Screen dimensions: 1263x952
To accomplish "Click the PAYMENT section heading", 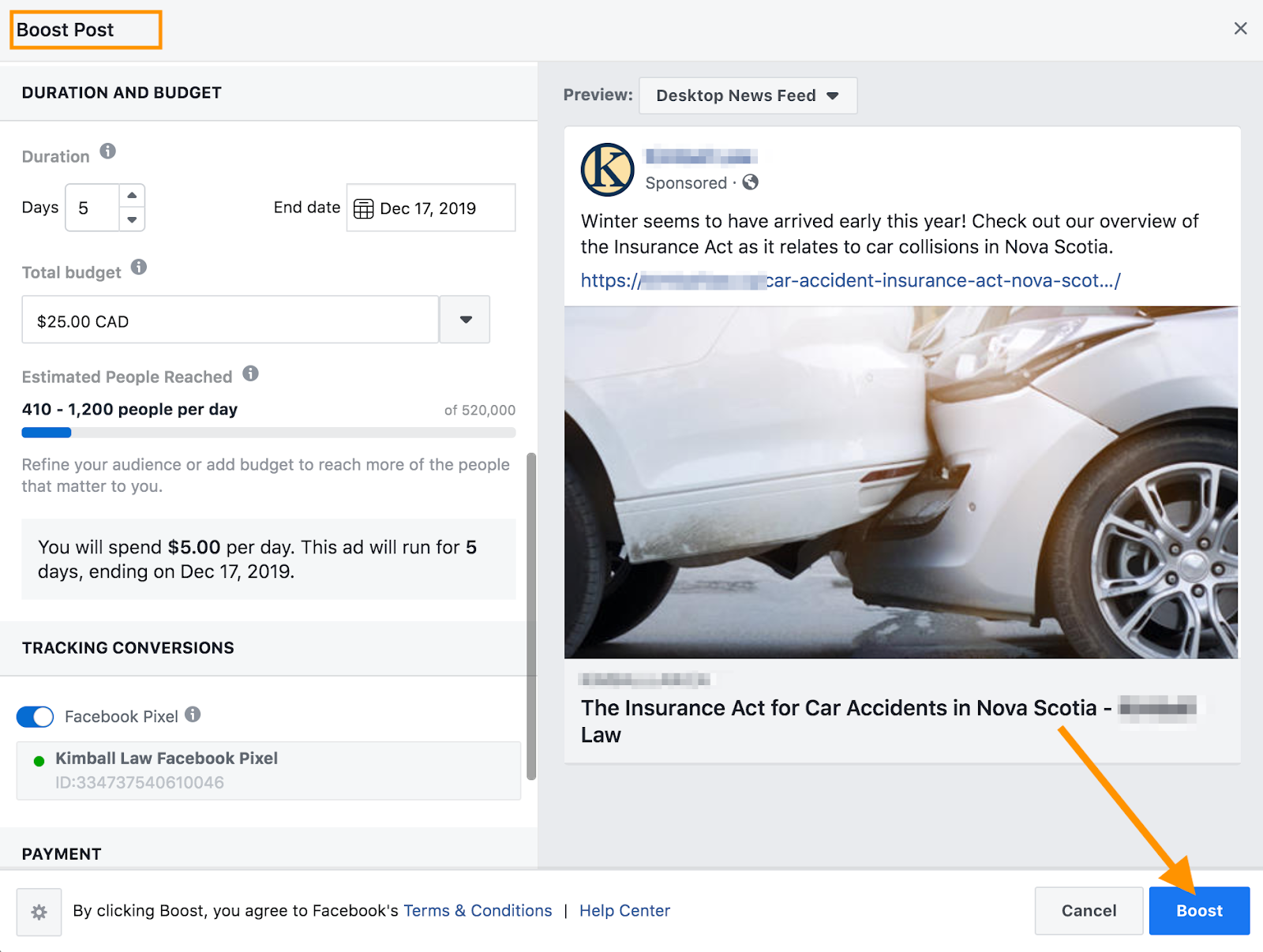I will pyautogui.click(x=62, y=854).
